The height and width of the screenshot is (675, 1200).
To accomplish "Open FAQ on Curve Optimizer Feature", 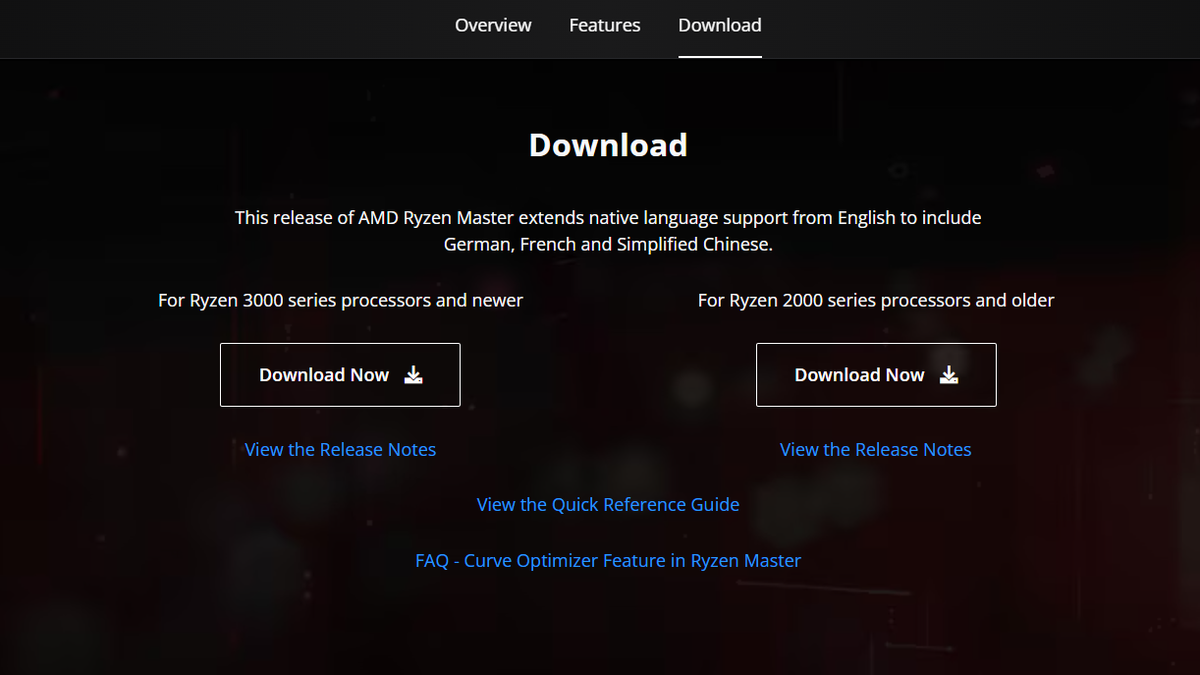I will click(x=608, y=561).
